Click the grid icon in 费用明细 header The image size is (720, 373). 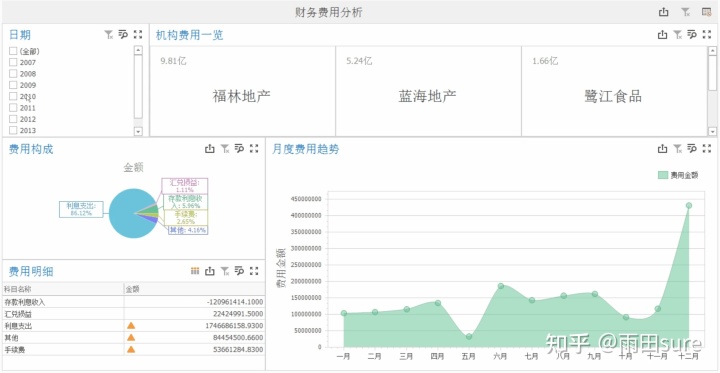click(195, 271)
